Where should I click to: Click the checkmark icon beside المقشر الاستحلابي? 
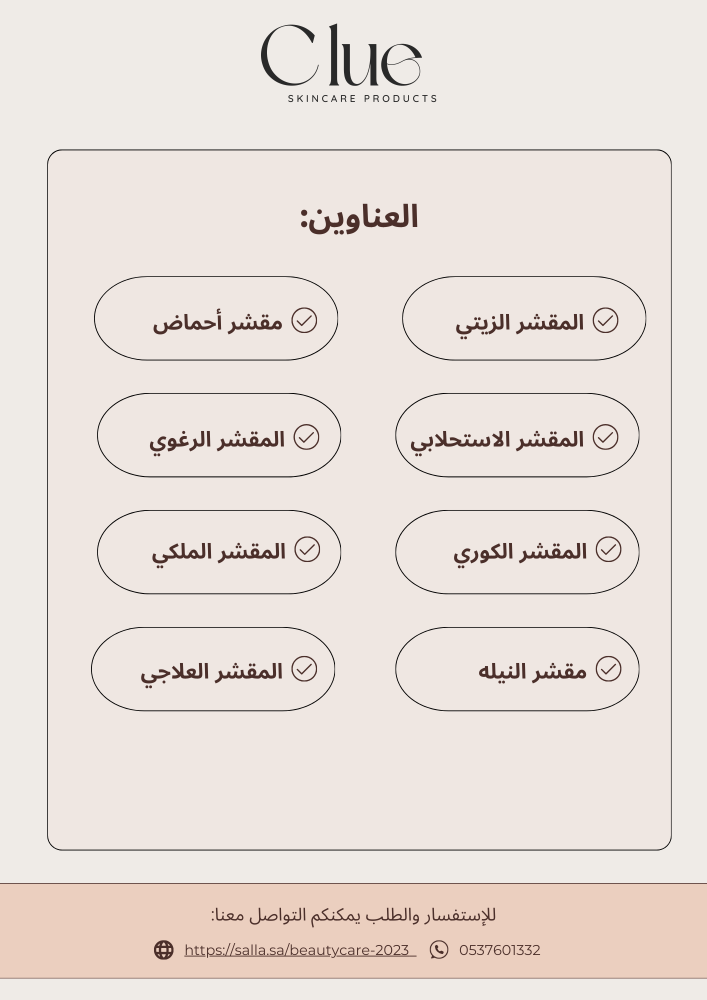(605, 437)
